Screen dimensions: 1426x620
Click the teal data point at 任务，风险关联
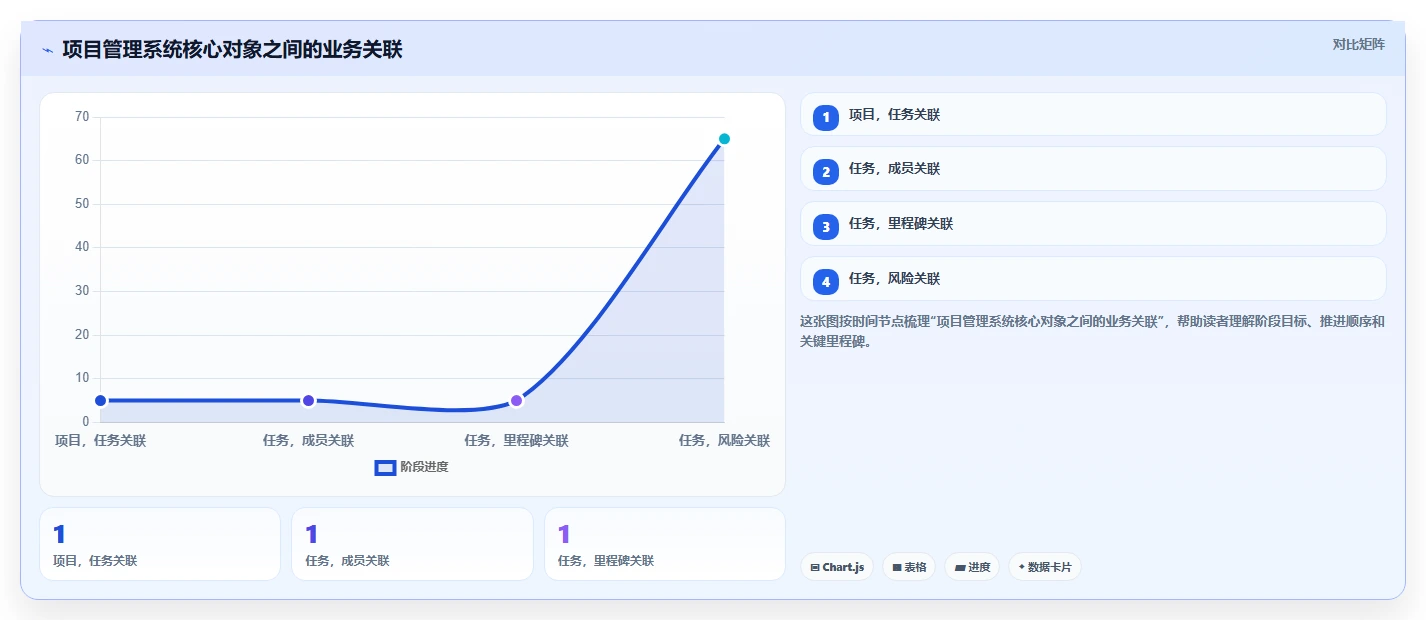click(724, 139)
